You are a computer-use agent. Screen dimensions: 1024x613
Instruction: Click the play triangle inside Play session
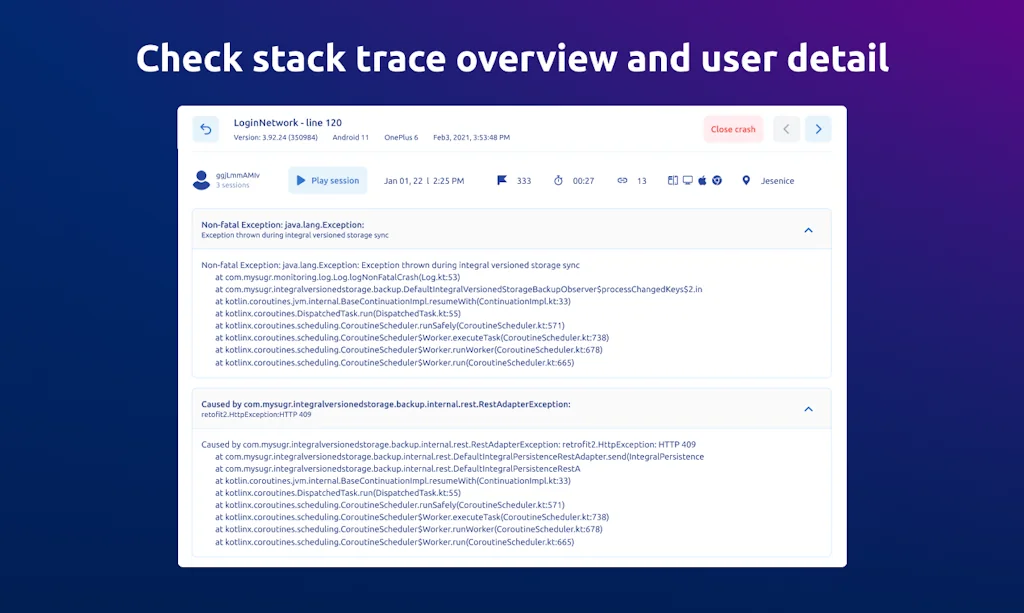point(300,180)
